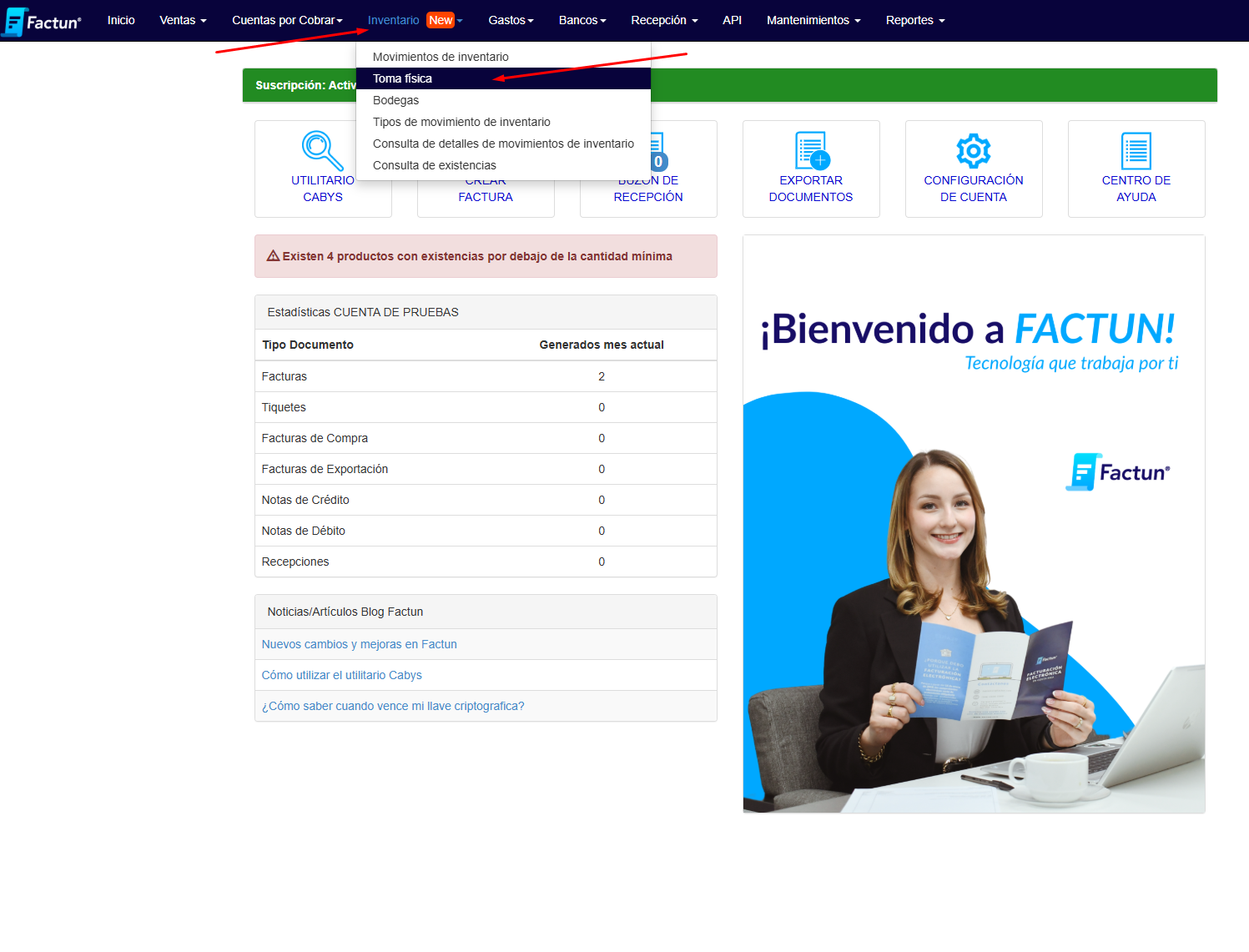The height and width of the screenshot is (952, 1249).
Task: Expand the Mantenimientos dropdown menu
Action: (813, 20)
